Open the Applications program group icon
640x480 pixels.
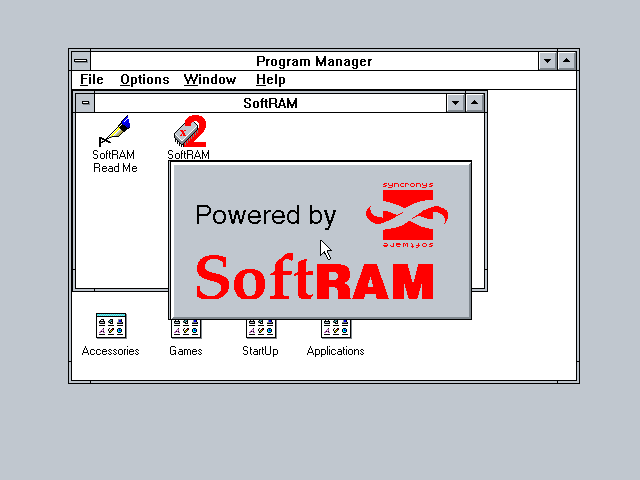point(336,329)
